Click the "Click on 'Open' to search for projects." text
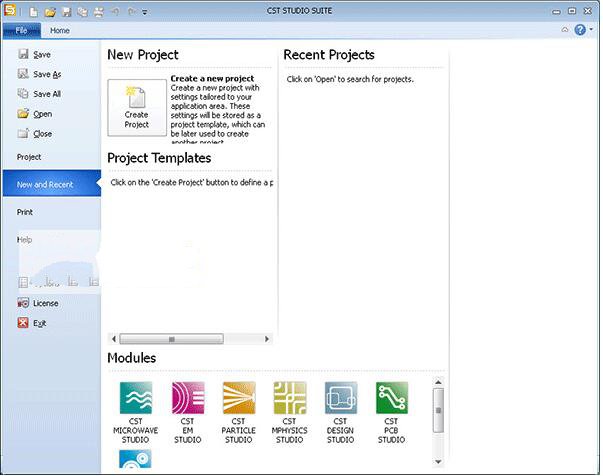 click(350, 79)
